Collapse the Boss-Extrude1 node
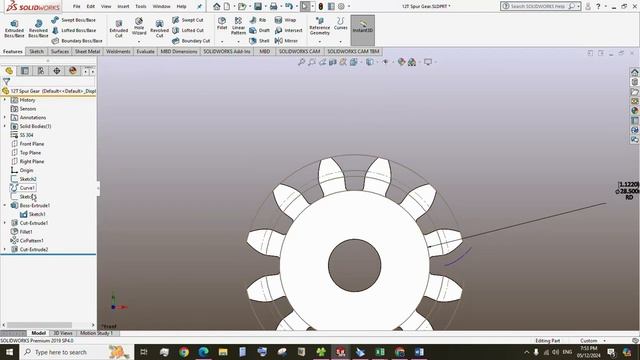Image resolution: width=640 pixels, height=360 pixels. click(5, 205)
